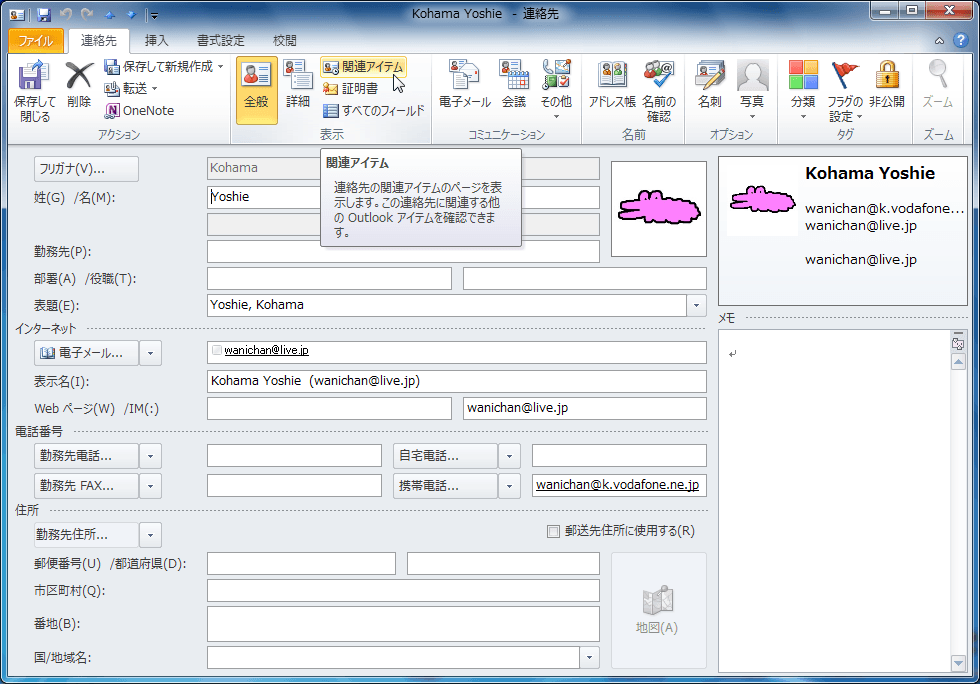The width and height of the screenshot is (980, 684).
Task: Click the business card preview pane
Action: pos(842,231)
